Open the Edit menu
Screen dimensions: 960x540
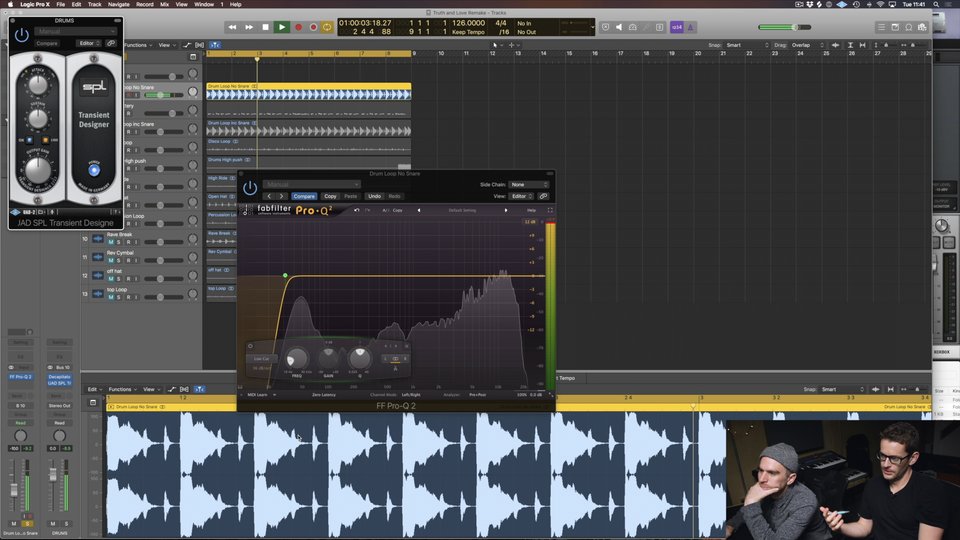(76, 4)
